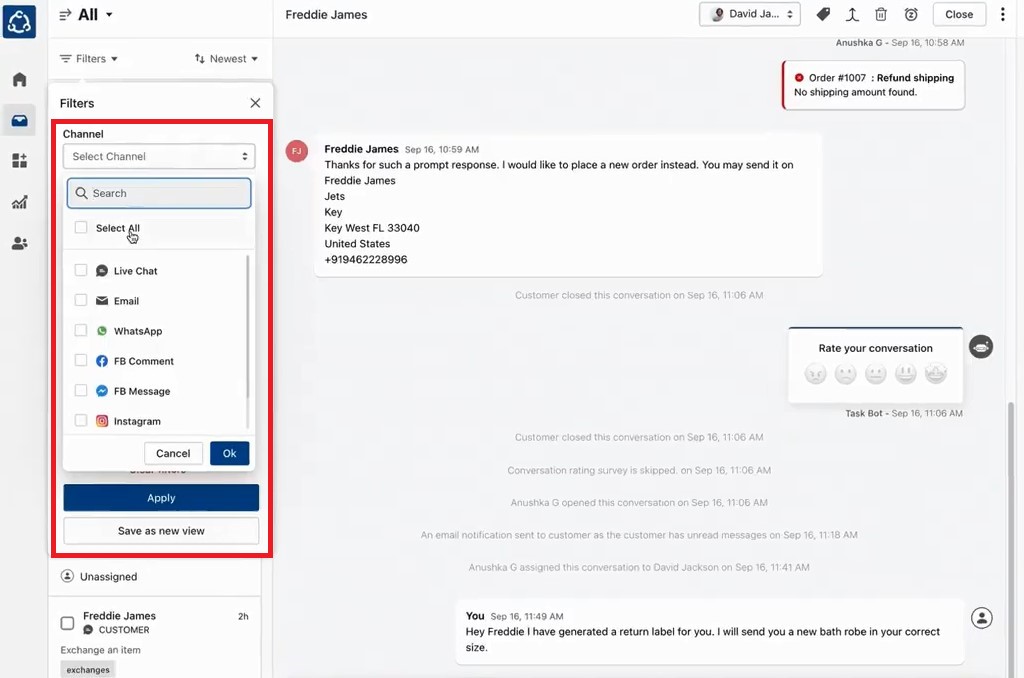Viewport: 1024px width, 678px height.
Task: Check the Select All checkbox
Action: click(81, 228)
